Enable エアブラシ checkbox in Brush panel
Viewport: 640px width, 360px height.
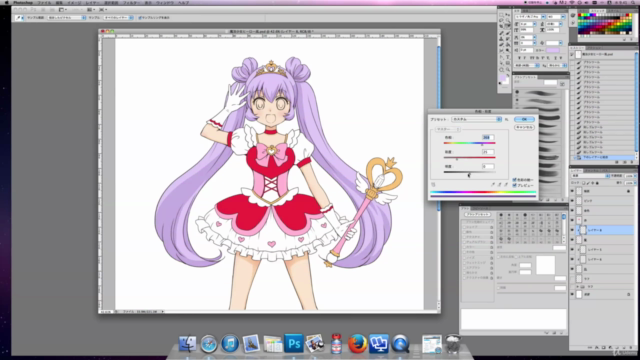pos(464,268)
